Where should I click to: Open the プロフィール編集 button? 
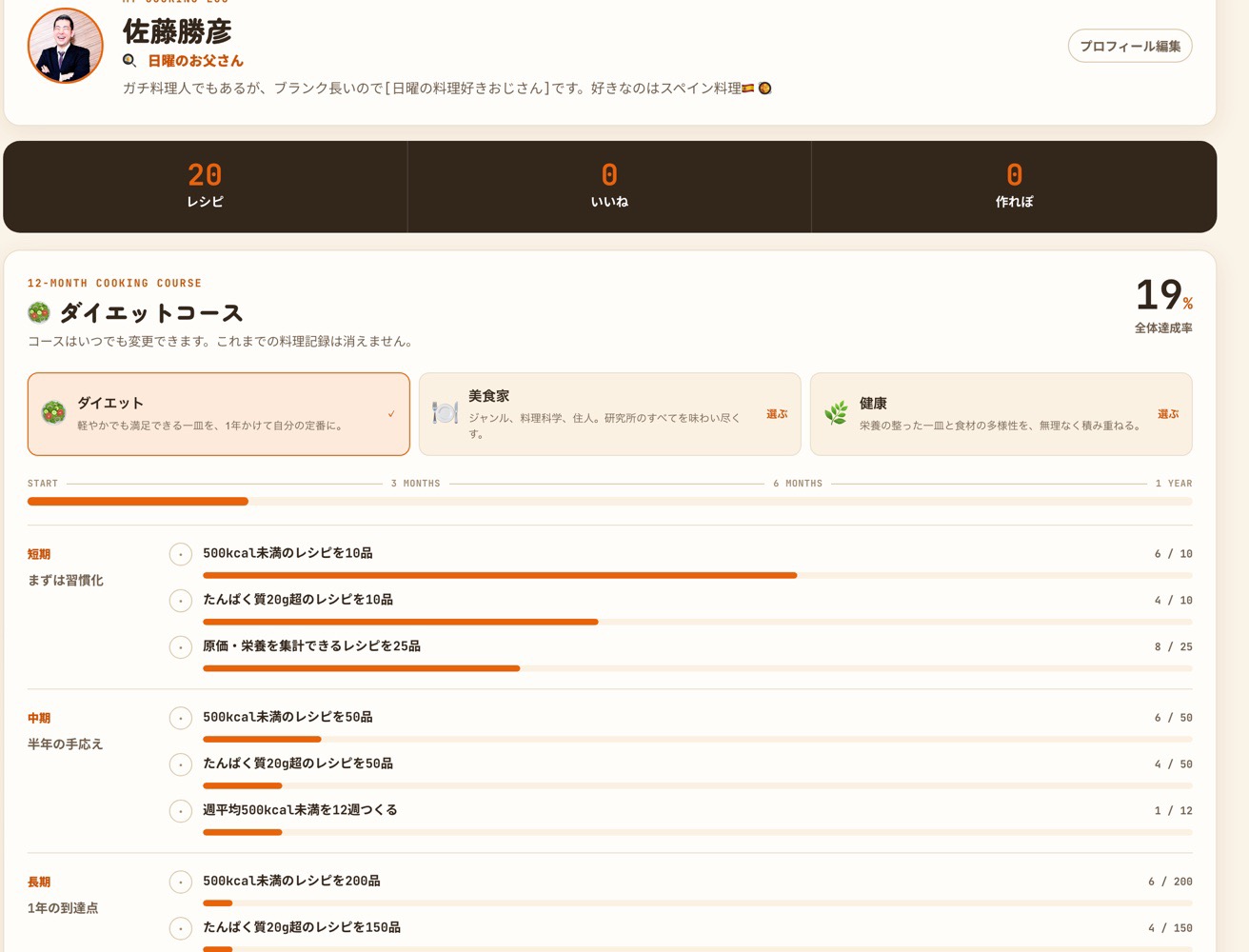[1130, 46]
